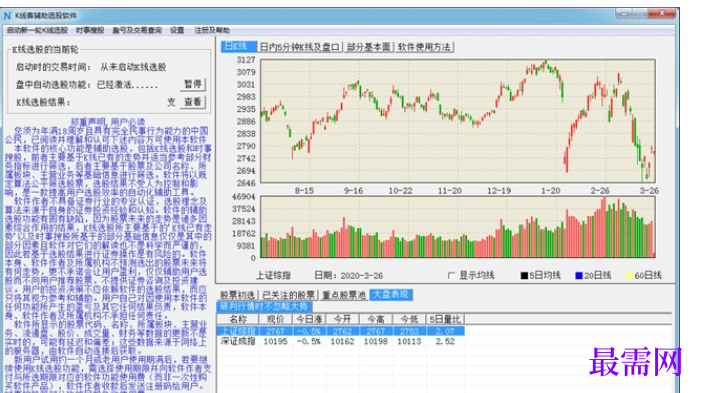
Task: Click the 名称 column header
Action: [x=238, y=319]
